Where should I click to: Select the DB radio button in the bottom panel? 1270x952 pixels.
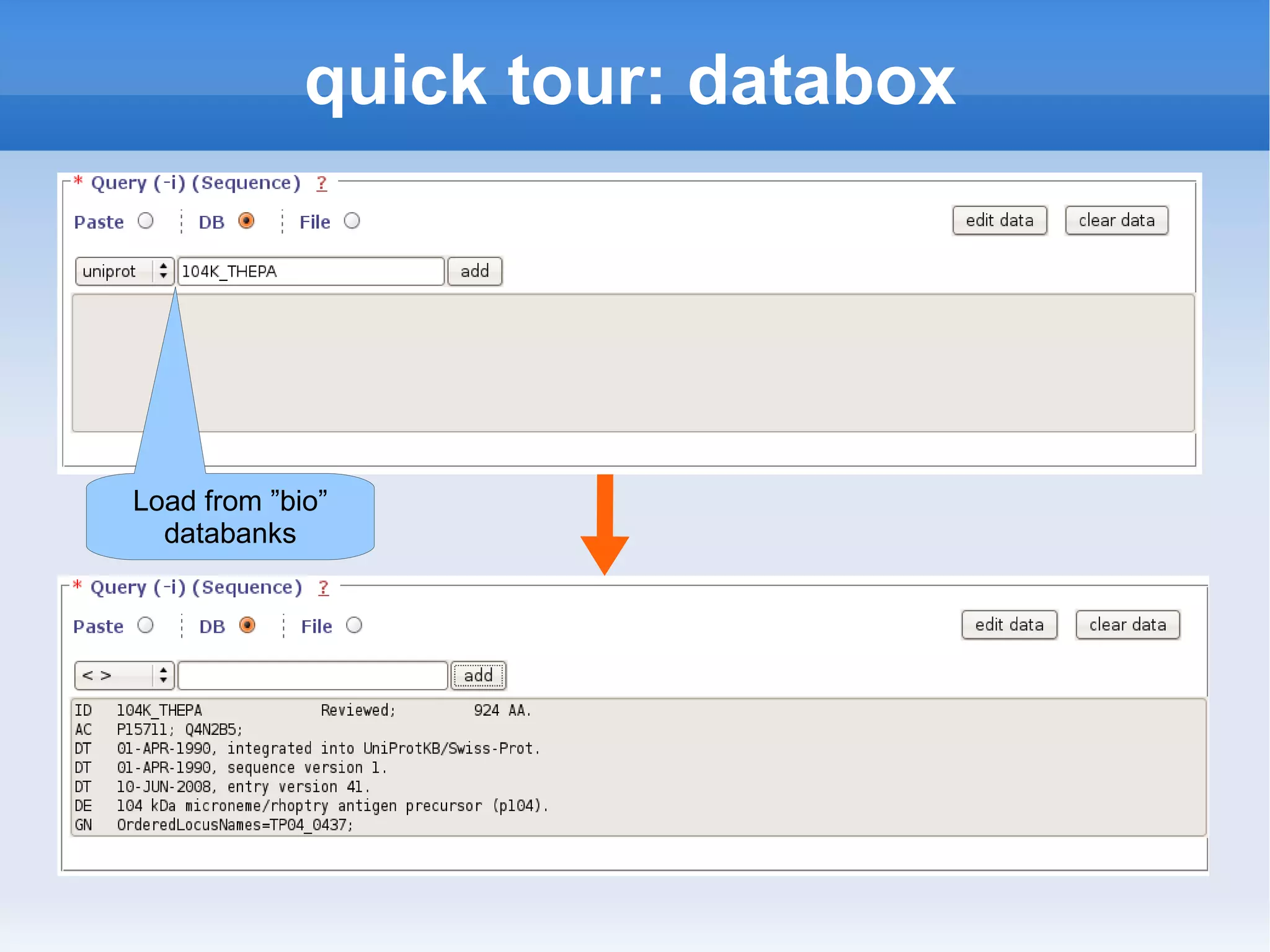pyautogui.click(x=247, y=625)
